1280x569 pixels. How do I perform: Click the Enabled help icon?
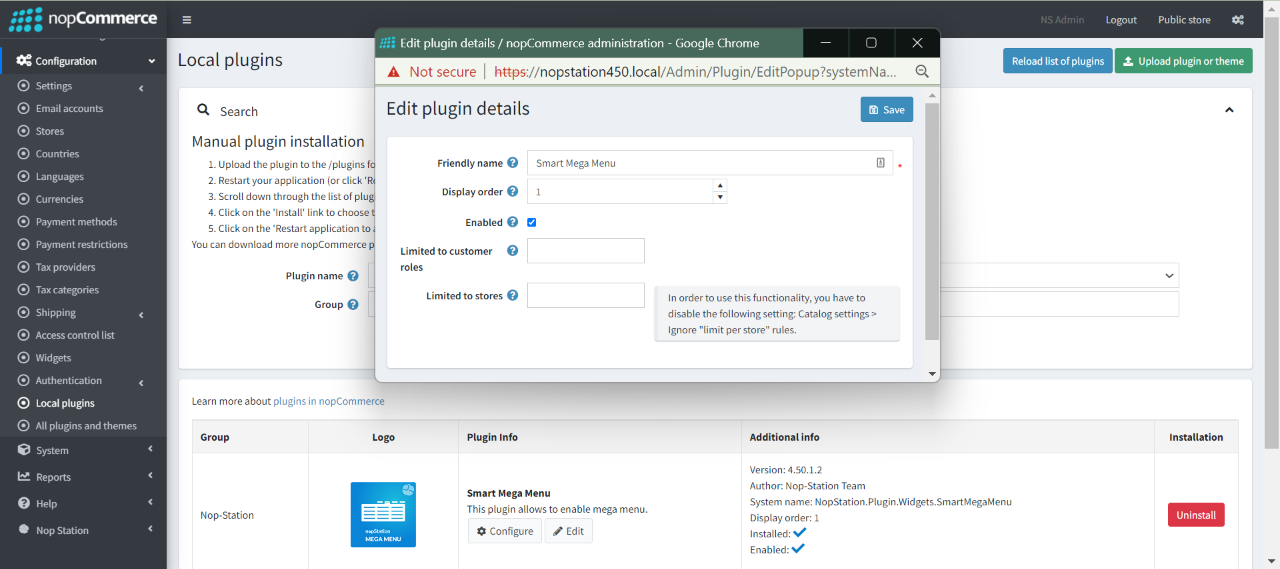click(512, 222)
